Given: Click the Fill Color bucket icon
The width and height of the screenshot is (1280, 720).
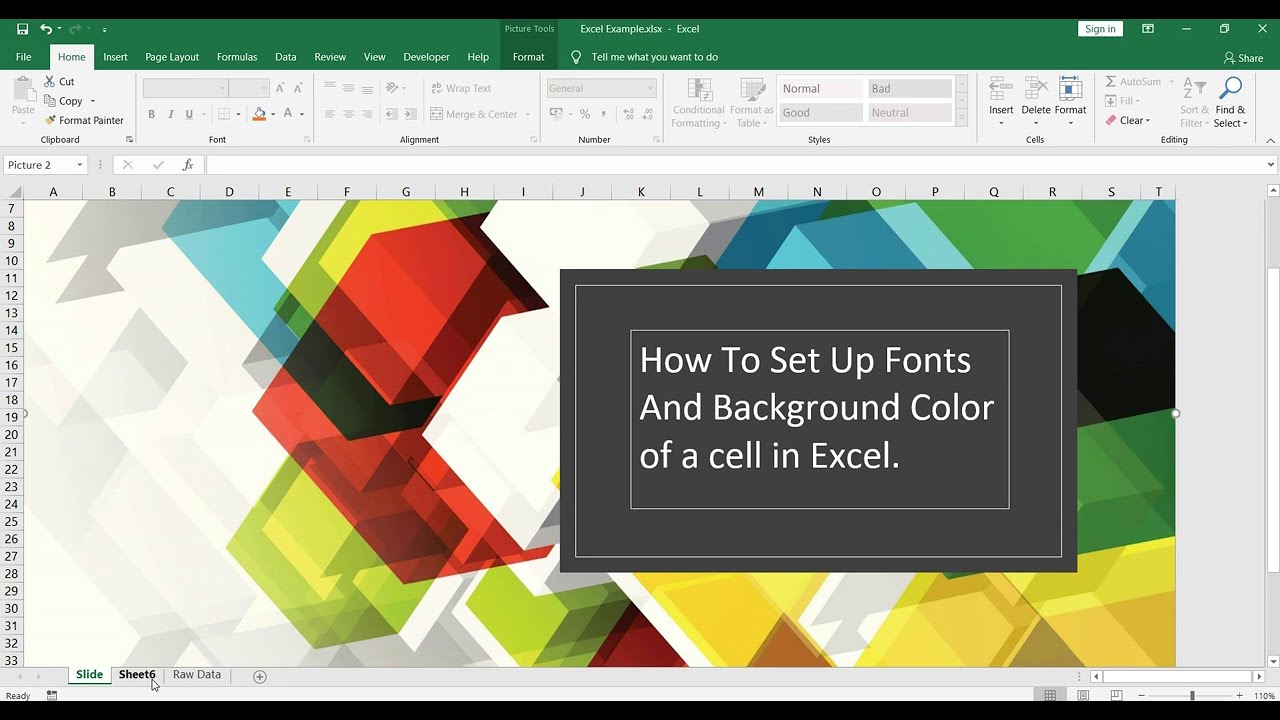Looking at the screenshot, I should coord(259,114).
